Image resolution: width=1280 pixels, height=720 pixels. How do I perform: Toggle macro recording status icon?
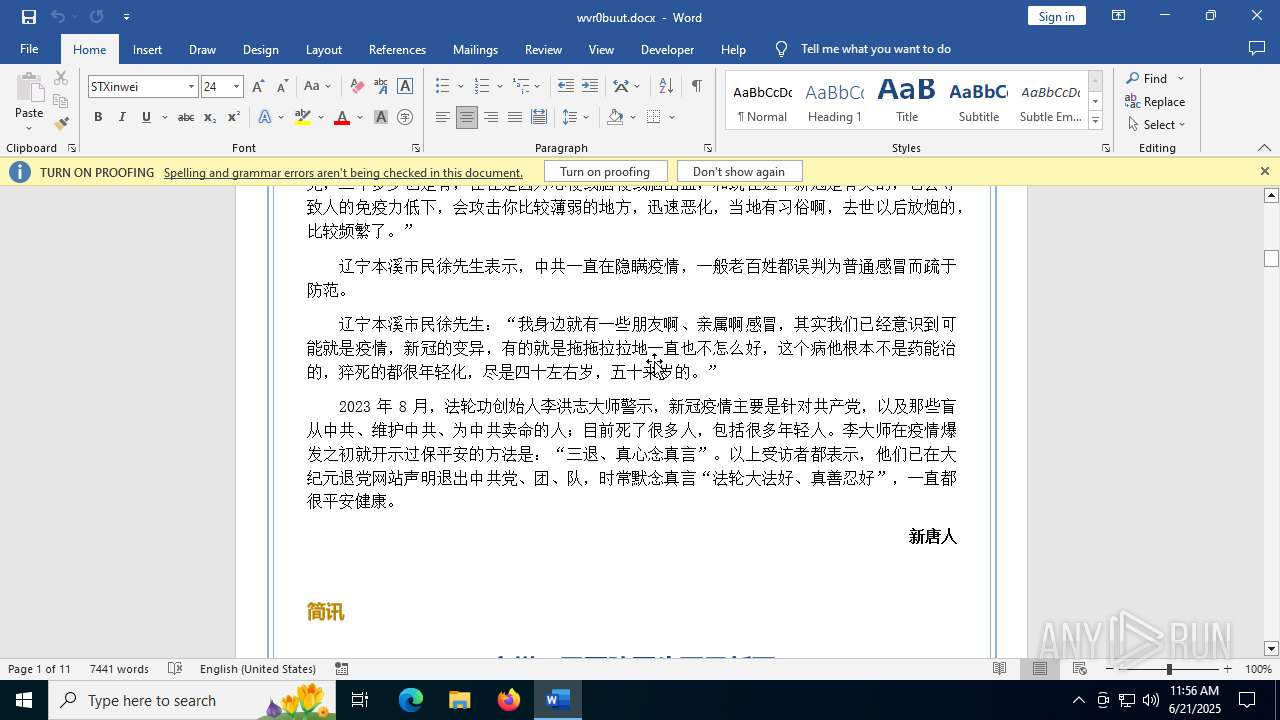(341, 669)
